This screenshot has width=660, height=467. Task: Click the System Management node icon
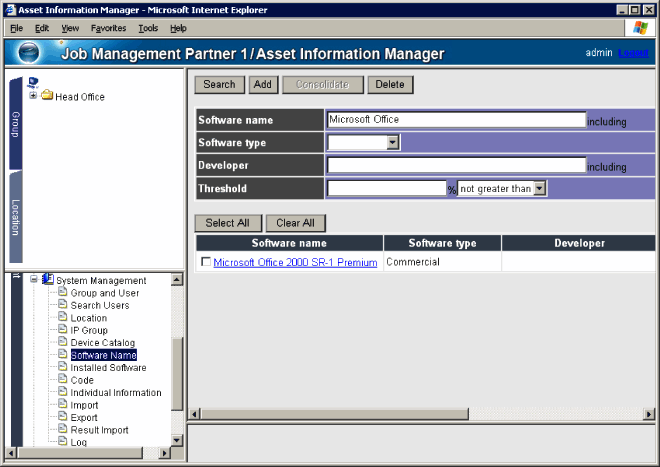click(47, 280)
